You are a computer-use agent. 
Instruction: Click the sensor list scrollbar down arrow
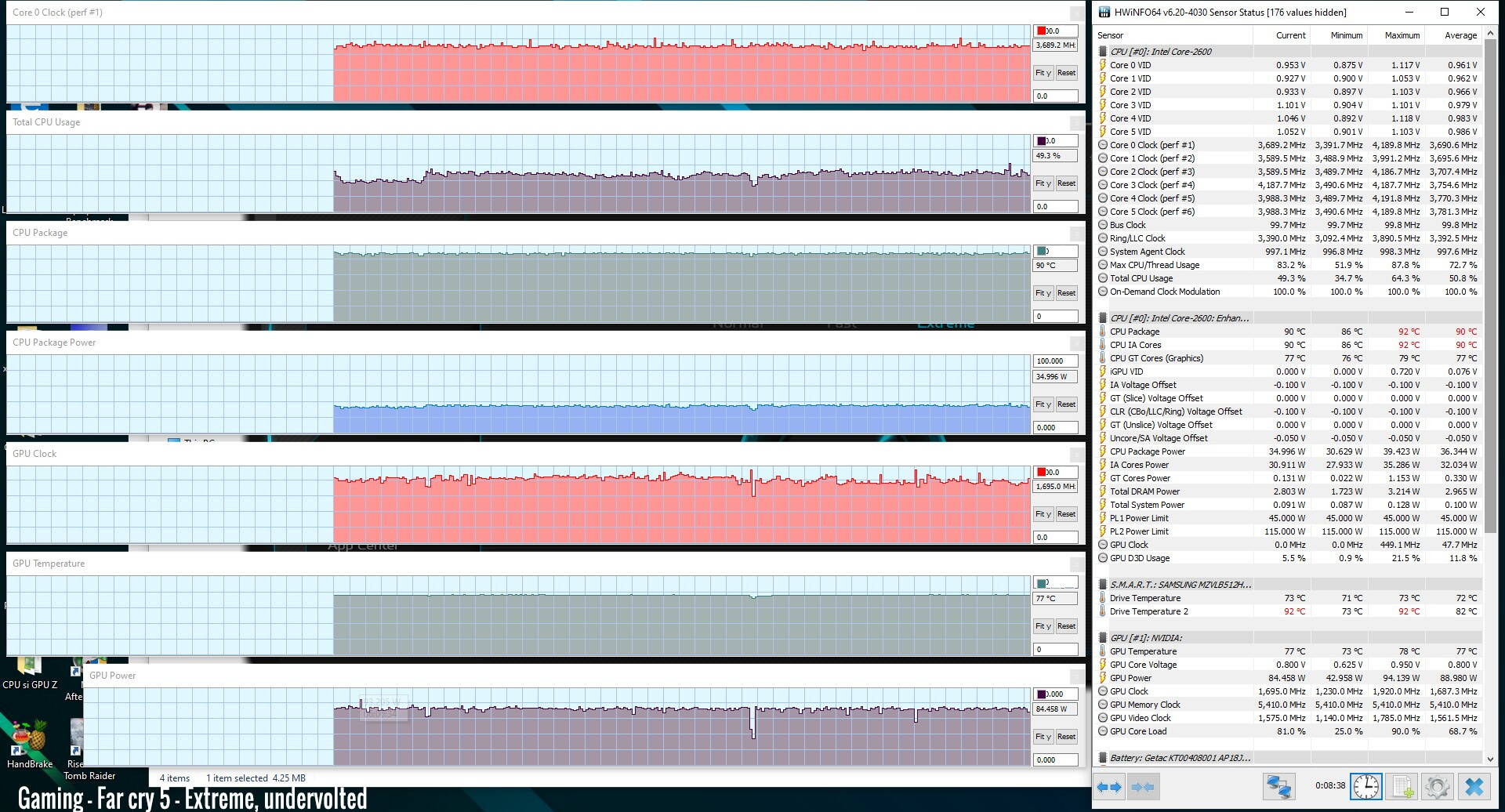click(1490, 759)
